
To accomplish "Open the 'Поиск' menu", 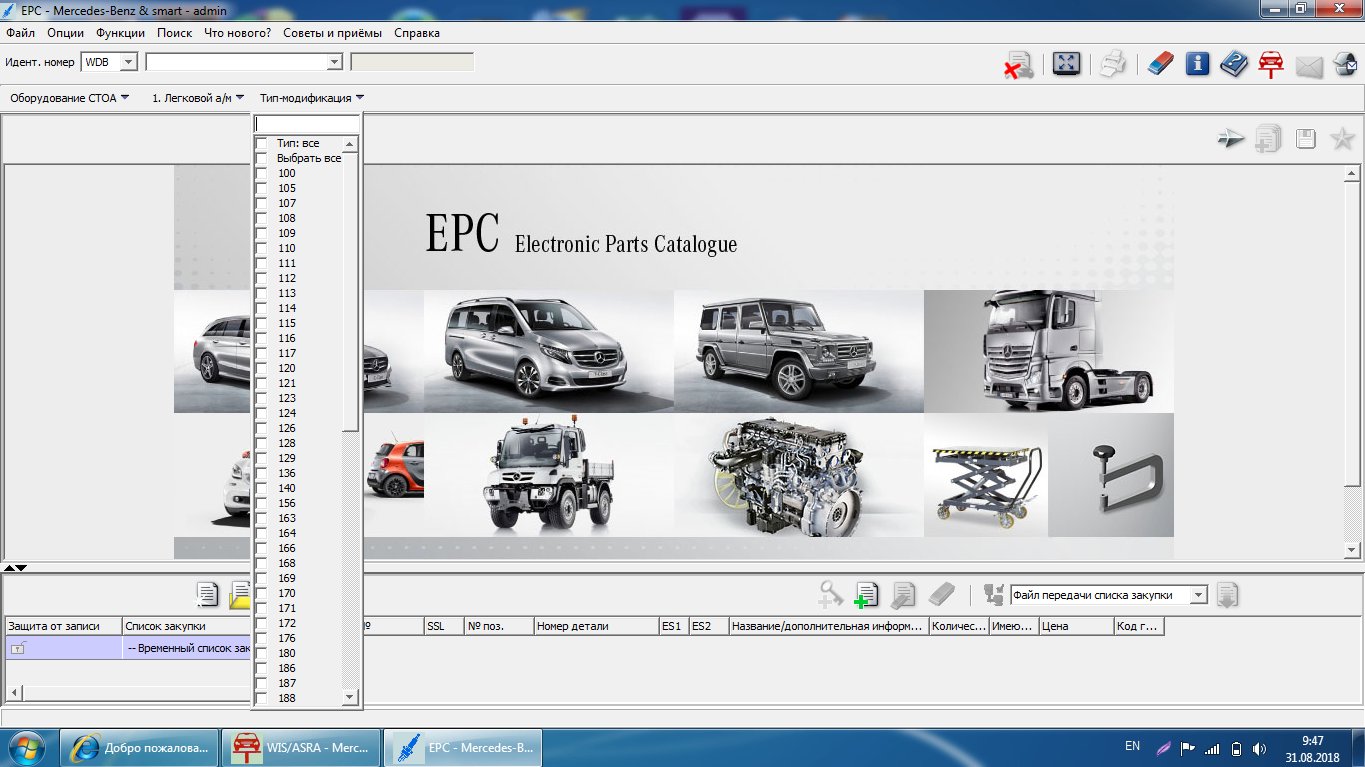I will [x=175, y=33].
